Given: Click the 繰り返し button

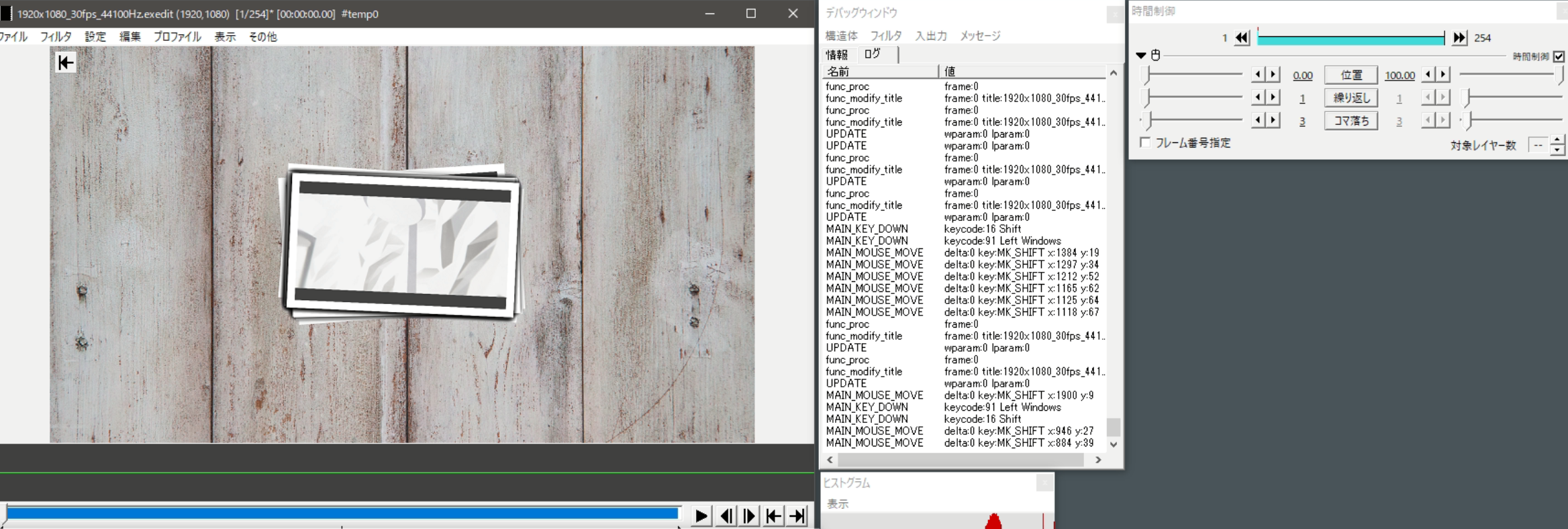Looking at the screenshot, I should pyautogui.click(x=1351, y=98).
